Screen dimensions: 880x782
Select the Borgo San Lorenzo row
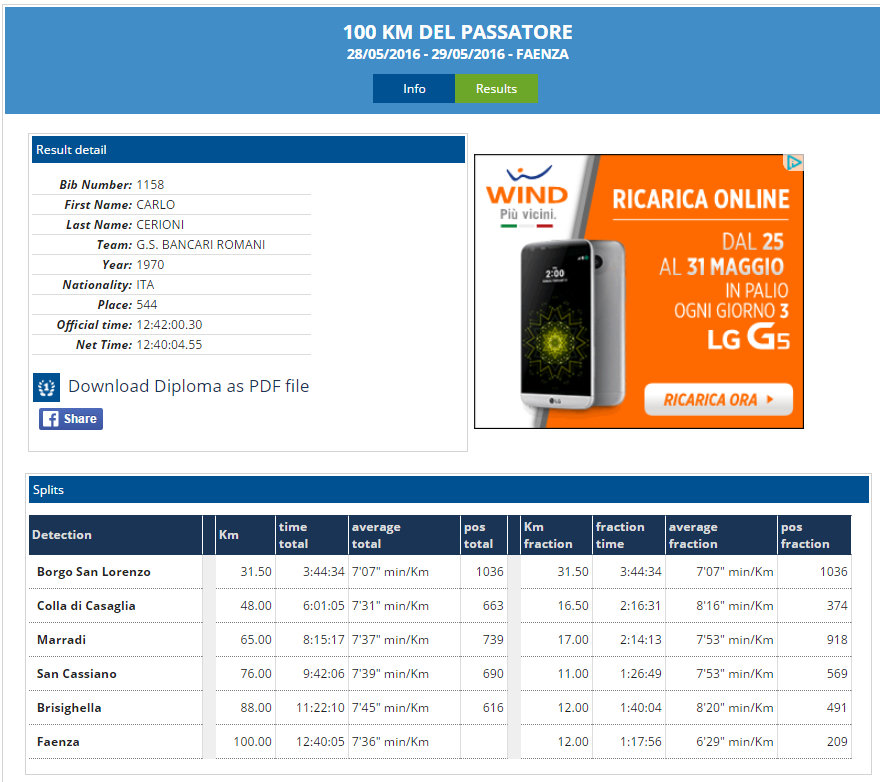[94, 572]
